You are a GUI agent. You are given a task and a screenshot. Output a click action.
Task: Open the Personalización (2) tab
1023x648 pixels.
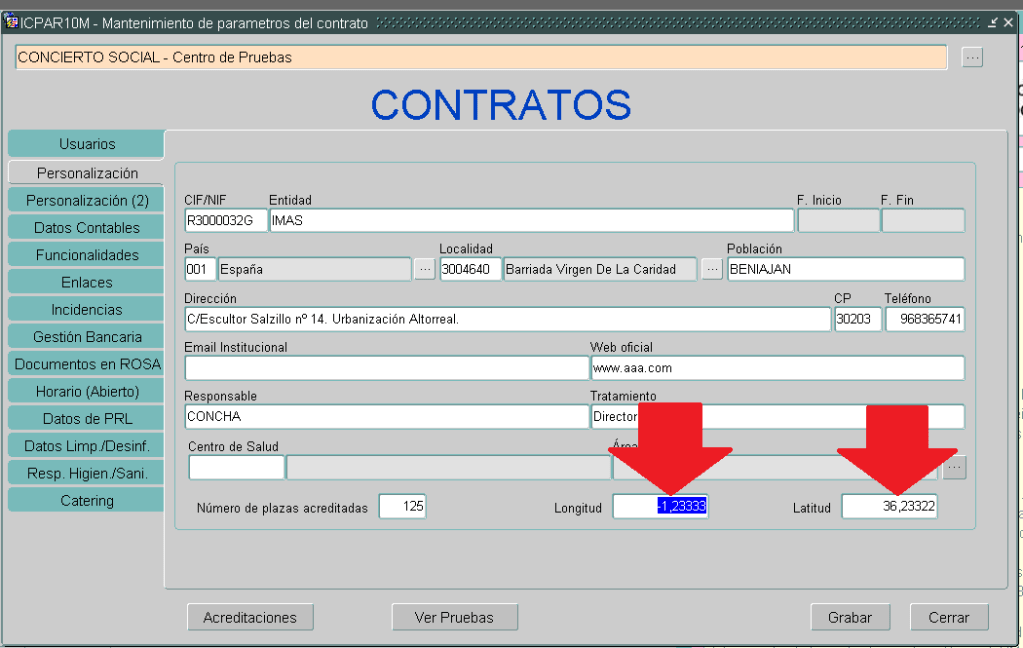pyautogui.click(x=86, y=200)
